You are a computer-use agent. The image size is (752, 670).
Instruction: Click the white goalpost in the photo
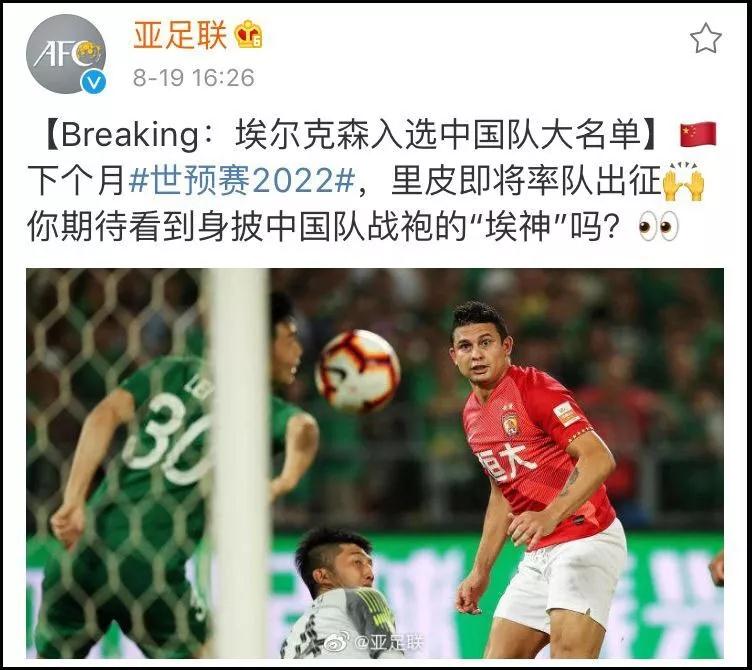(238, 463)
